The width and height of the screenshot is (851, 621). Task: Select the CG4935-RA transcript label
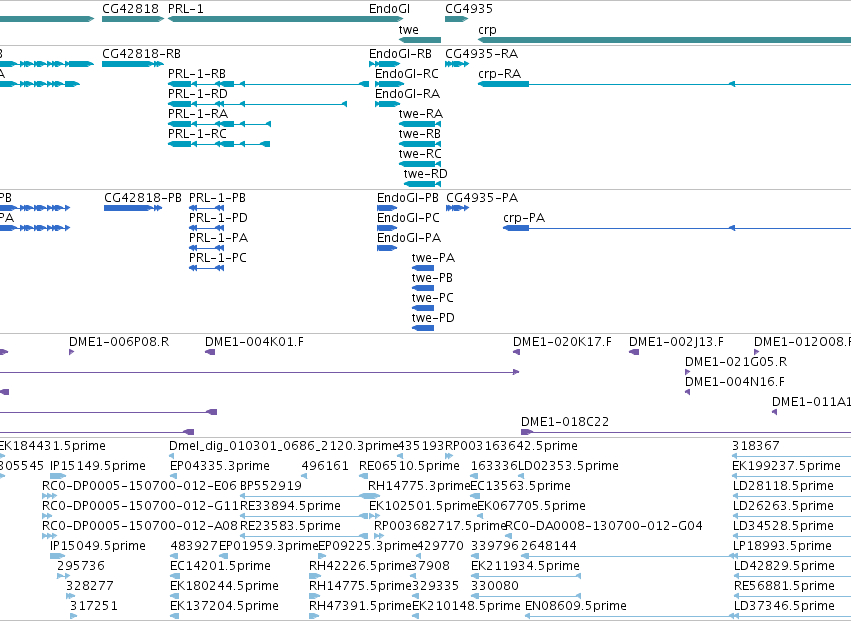click(481, 54)
